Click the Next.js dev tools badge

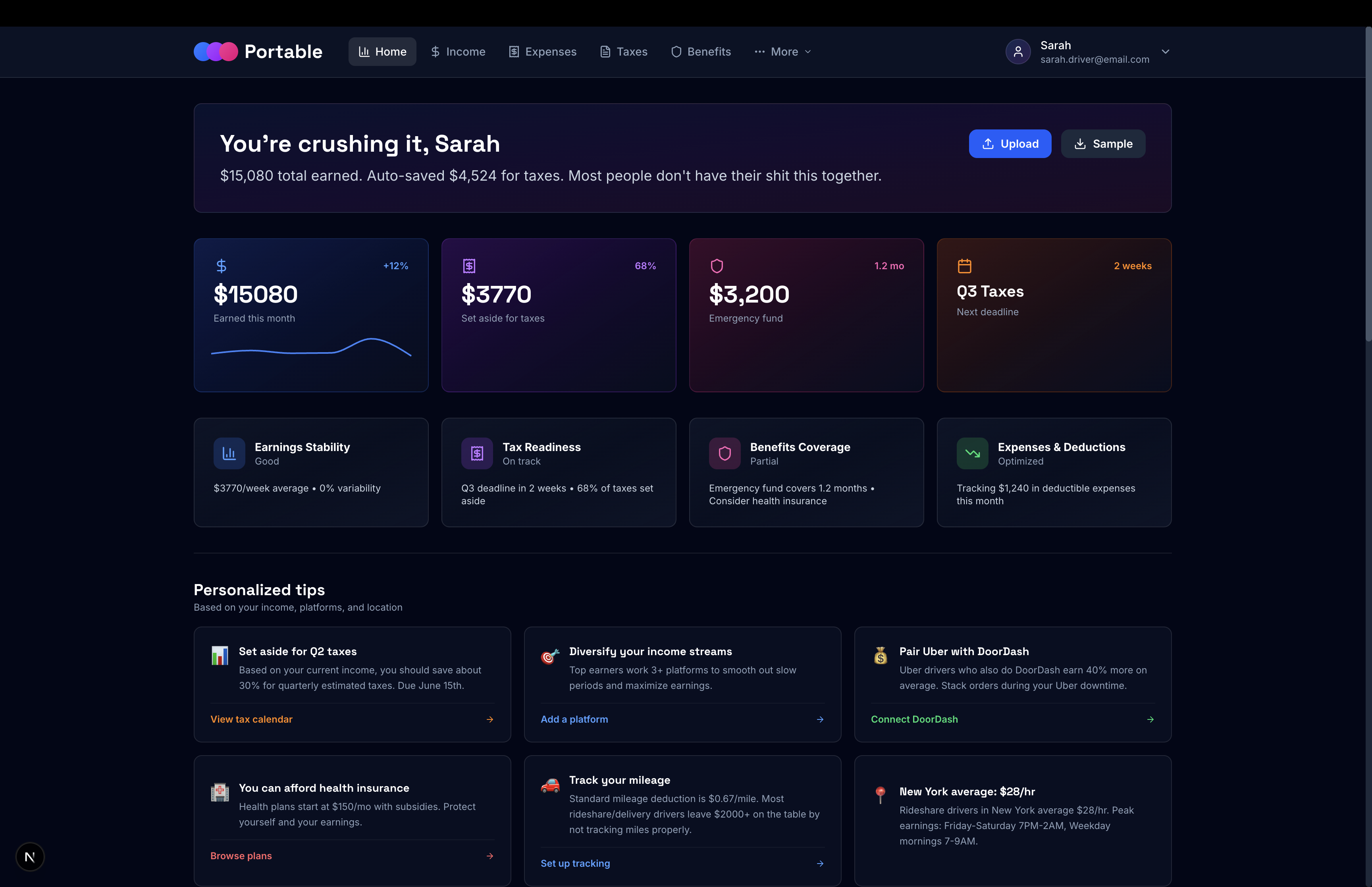click(x=30, y=857)
